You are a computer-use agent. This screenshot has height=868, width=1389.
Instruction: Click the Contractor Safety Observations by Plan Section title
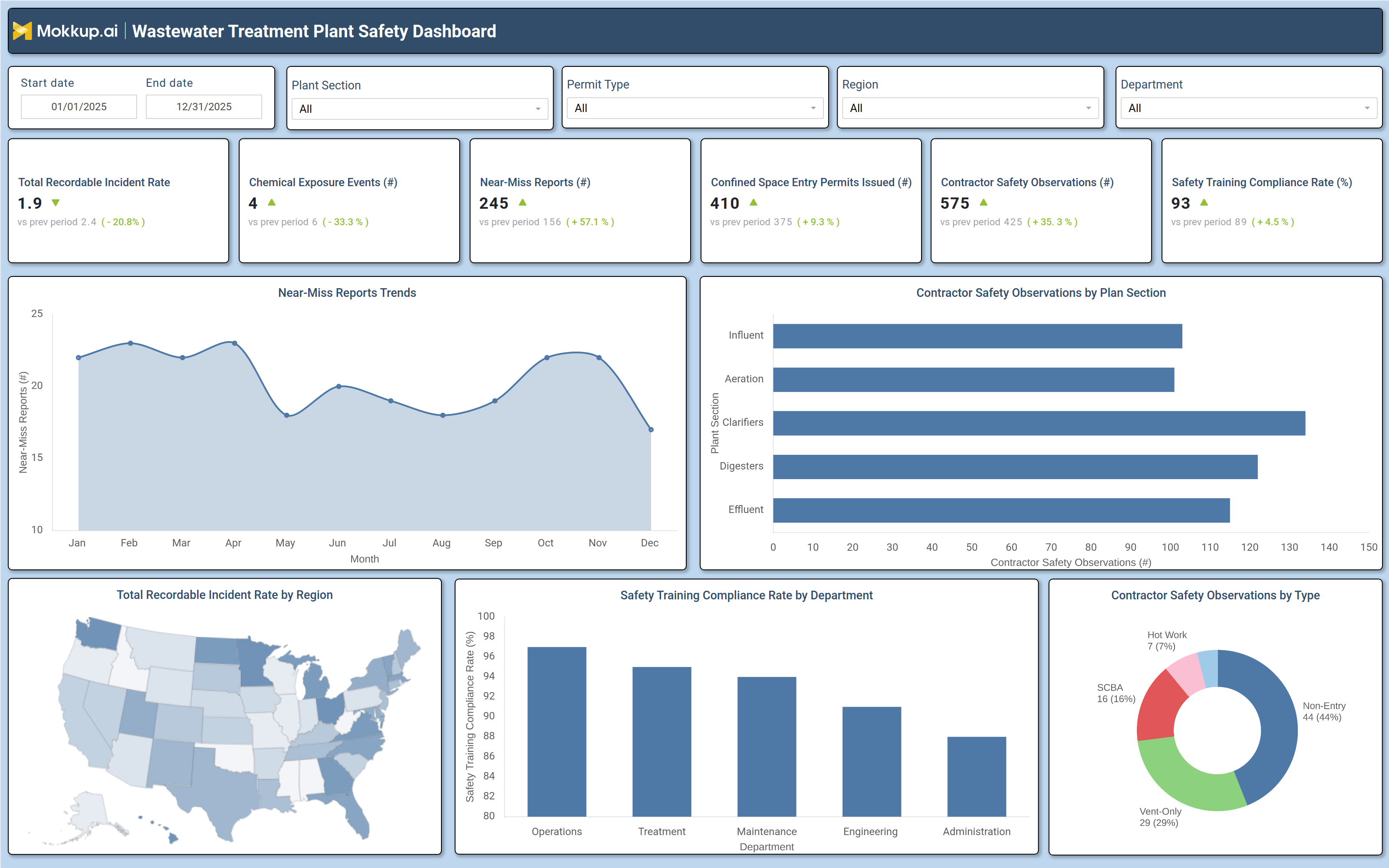pyautogui.click(x=1040, y=293)
